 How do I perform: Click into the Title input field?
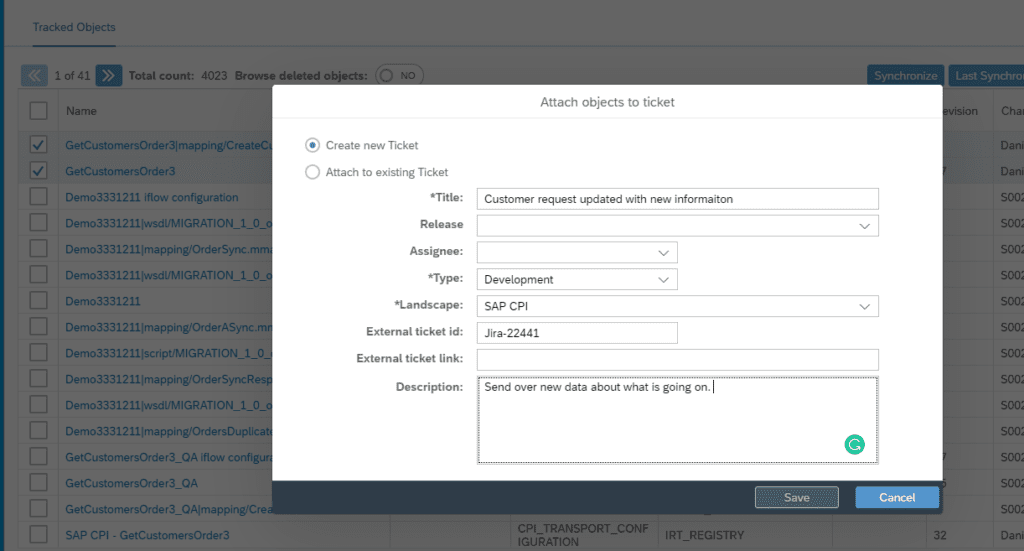point(677,199)
